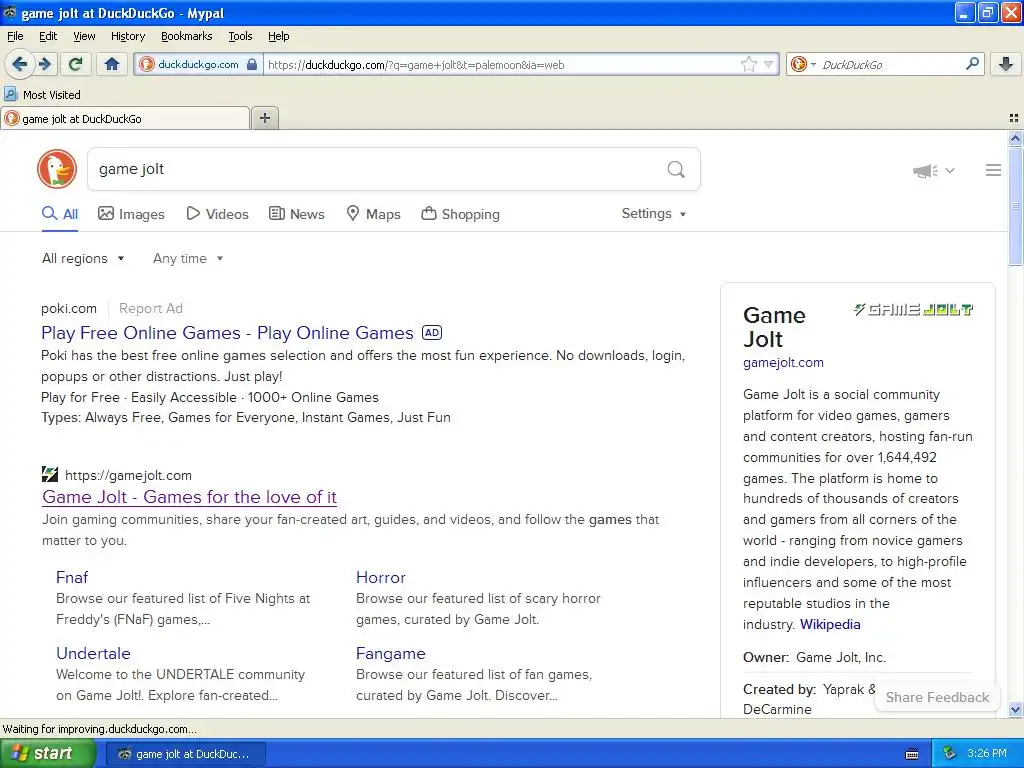Expand the Settings dropdown
The height and width of the screenshot is (768, 1024).
click(654, 214)
